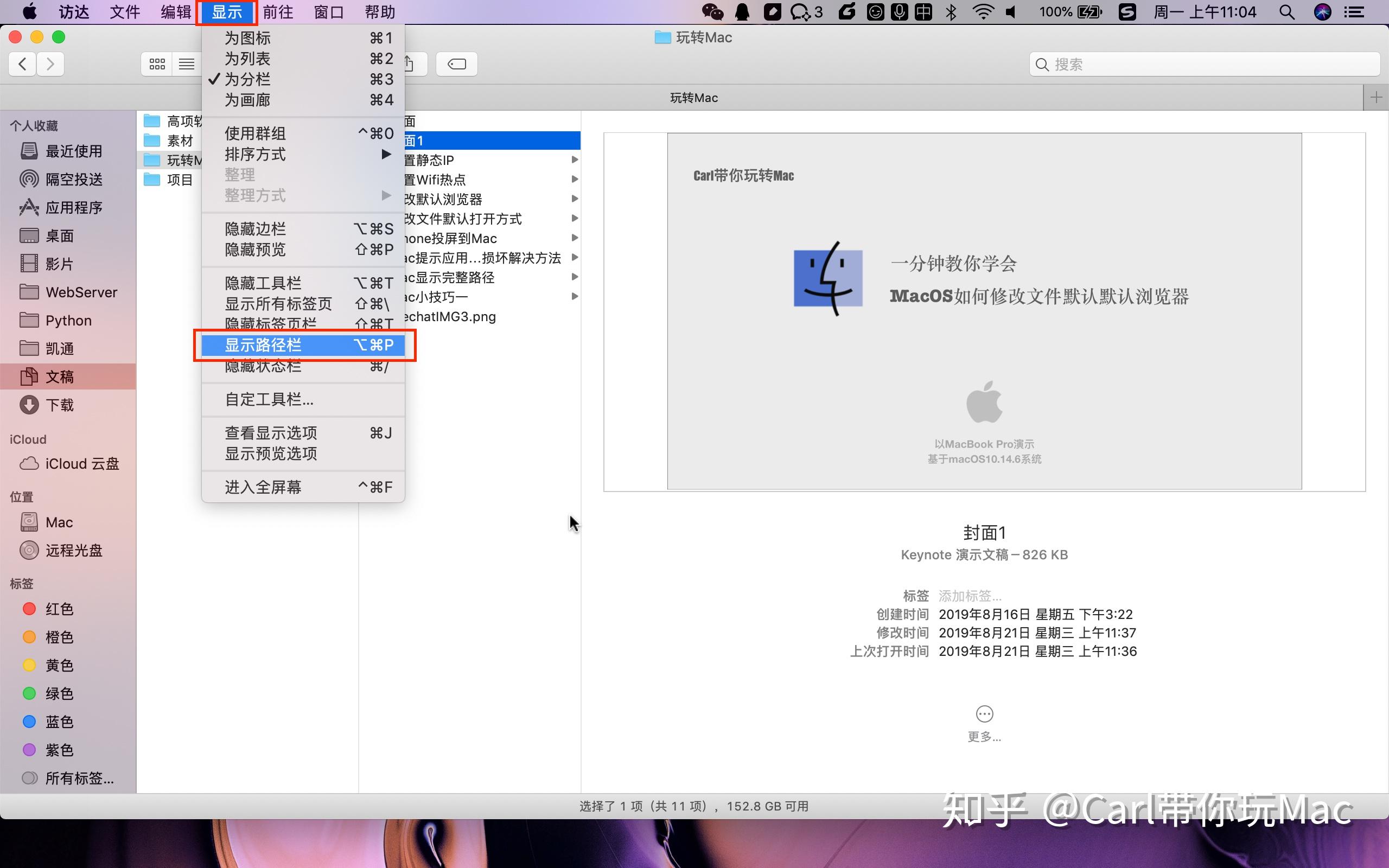Open iCloud 云盘 from sidebar

[80, 463]
